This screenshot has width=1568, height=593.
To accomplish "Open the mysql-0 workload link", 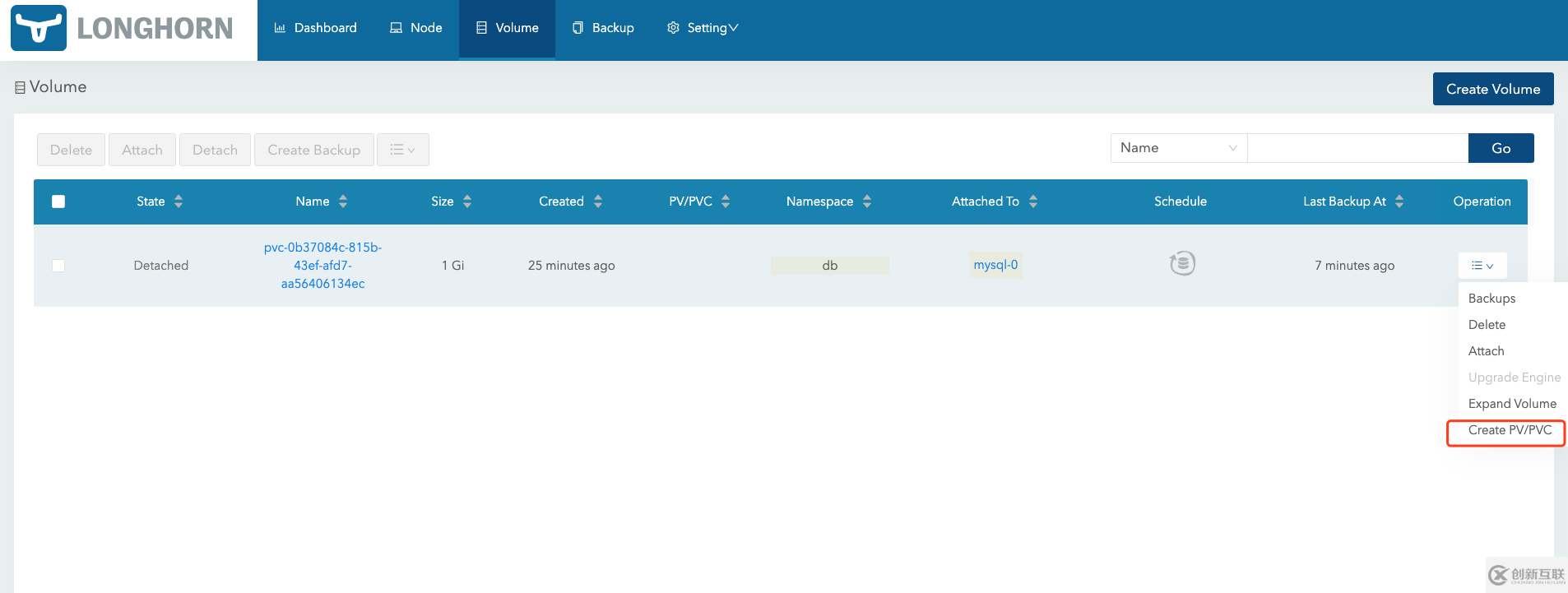I will coord(995,265).
